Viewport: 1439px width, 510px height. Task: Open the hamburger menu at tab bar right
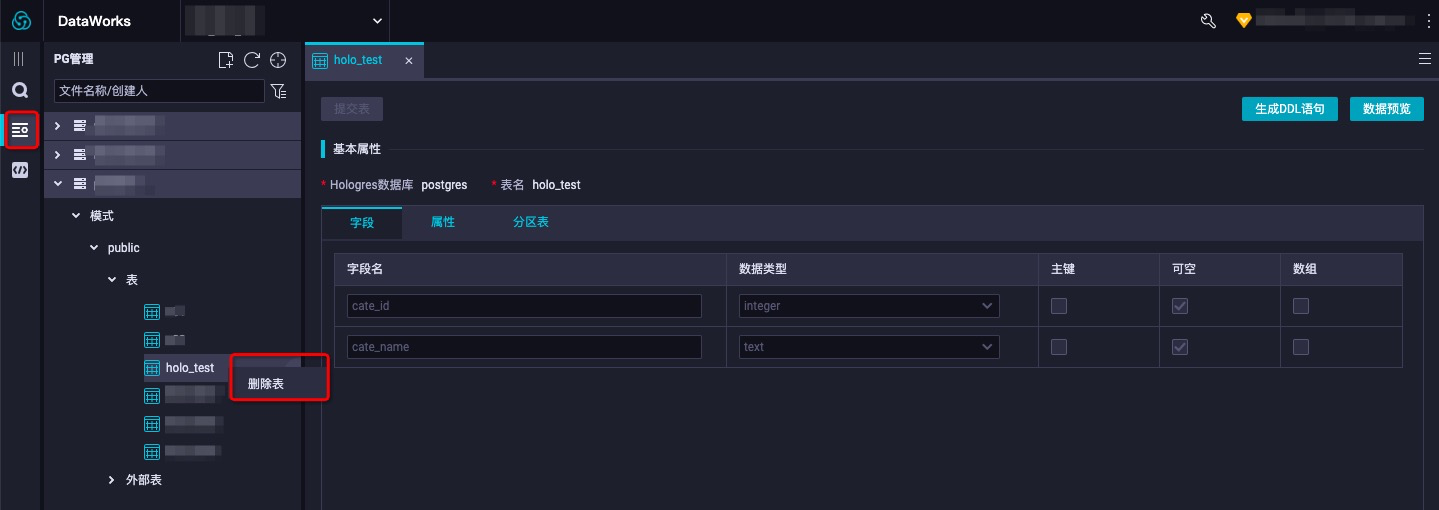click(1425, 59)
